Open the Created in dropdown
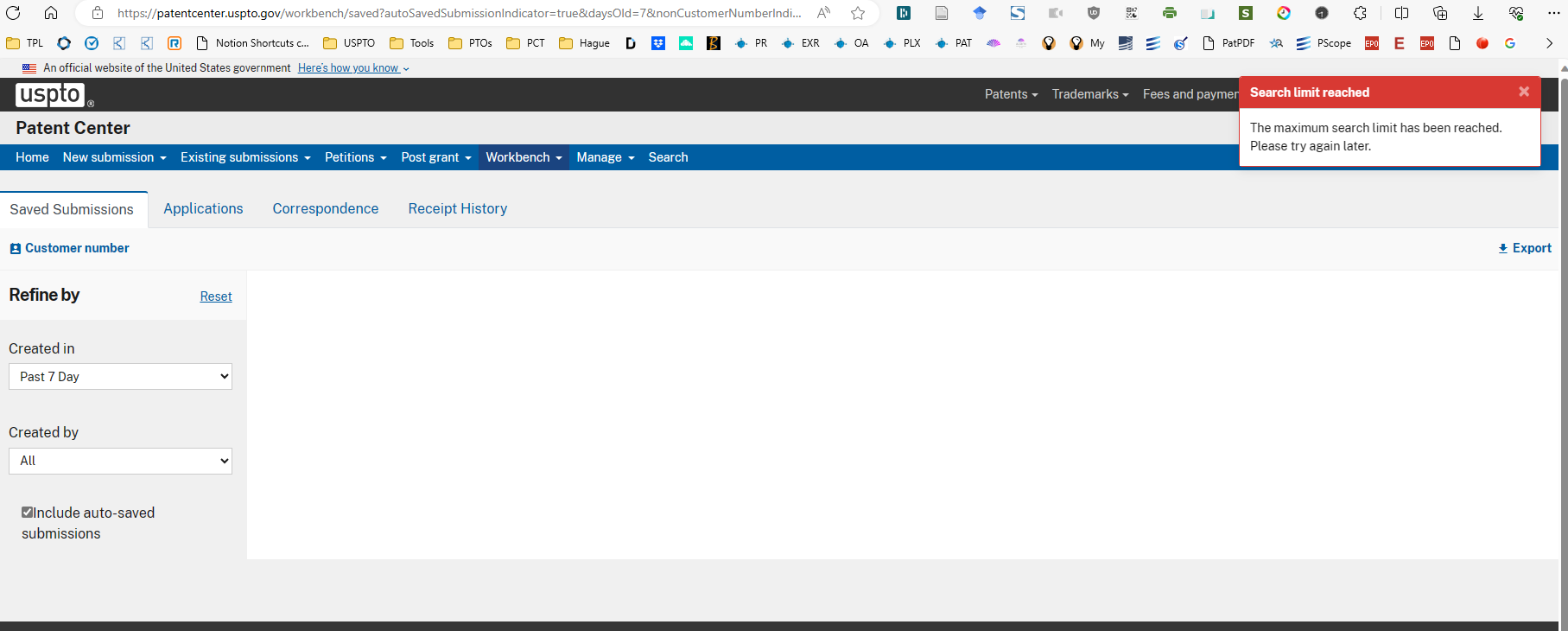 click(x=120, y=377)
